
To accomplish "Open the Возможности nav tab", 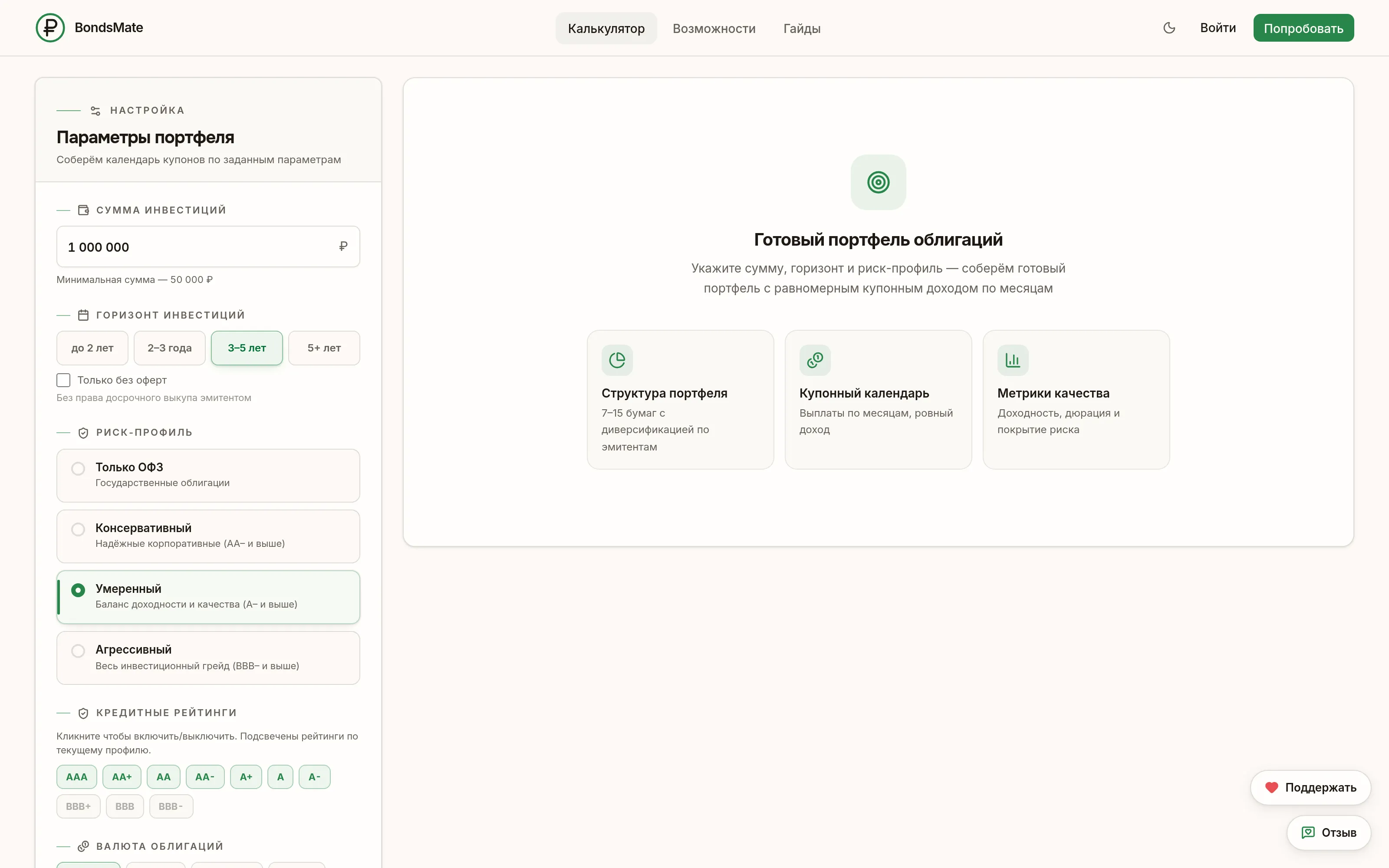I will pos(714,28).
